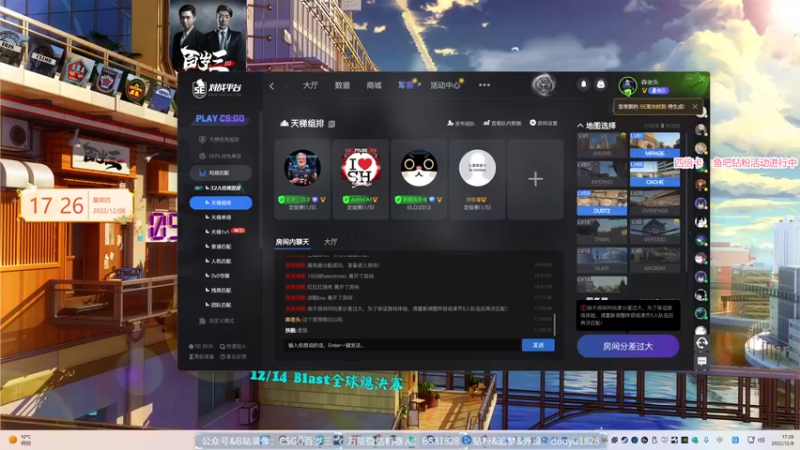Click 发布组队 to publish team
Image resolution: width=800 pixels, height=450 pixels.
[x=461, y=123]
